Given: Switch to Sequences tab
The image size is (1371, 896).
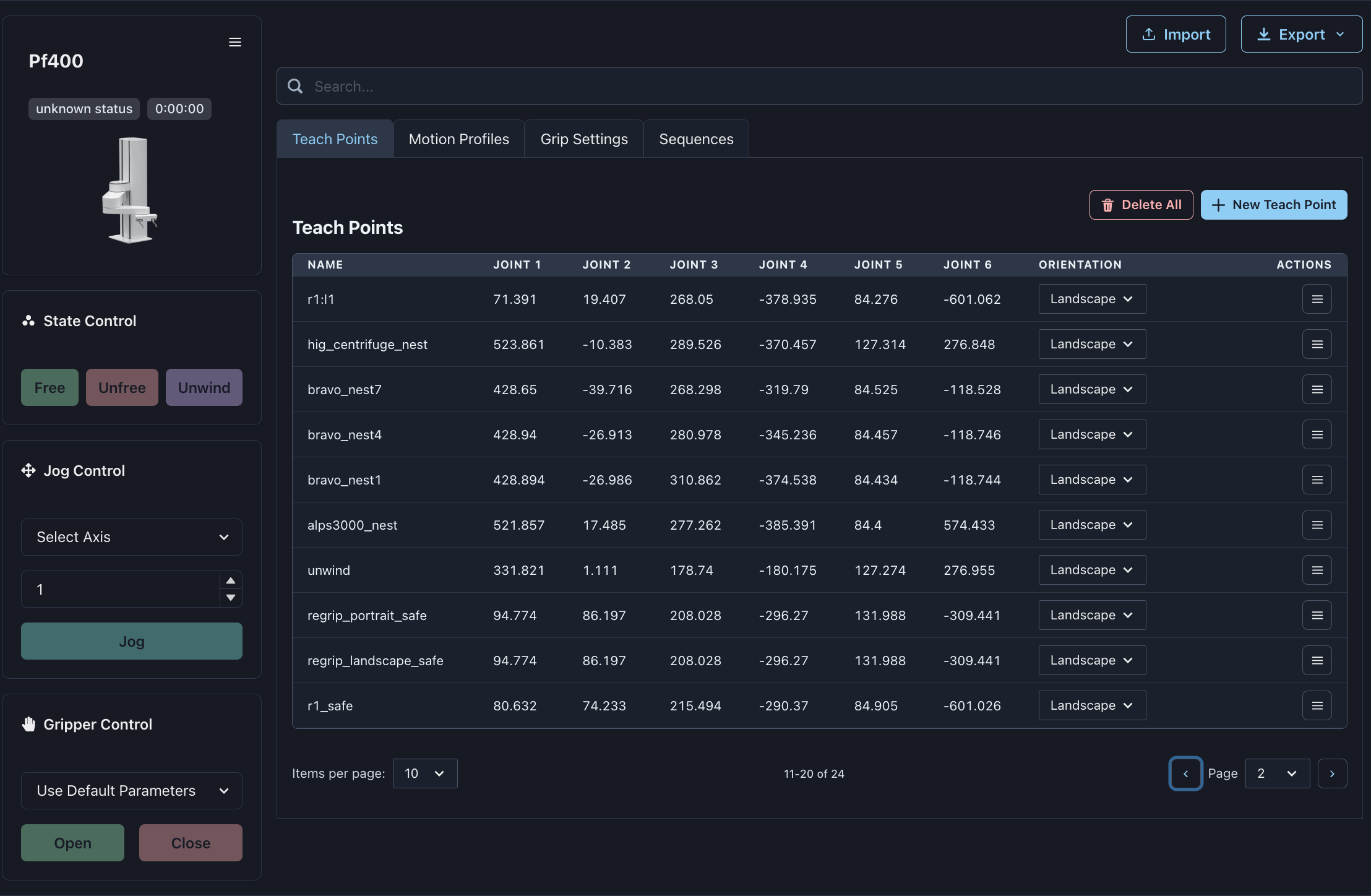Looking at the screenshot, I should (x=696, y=139).
